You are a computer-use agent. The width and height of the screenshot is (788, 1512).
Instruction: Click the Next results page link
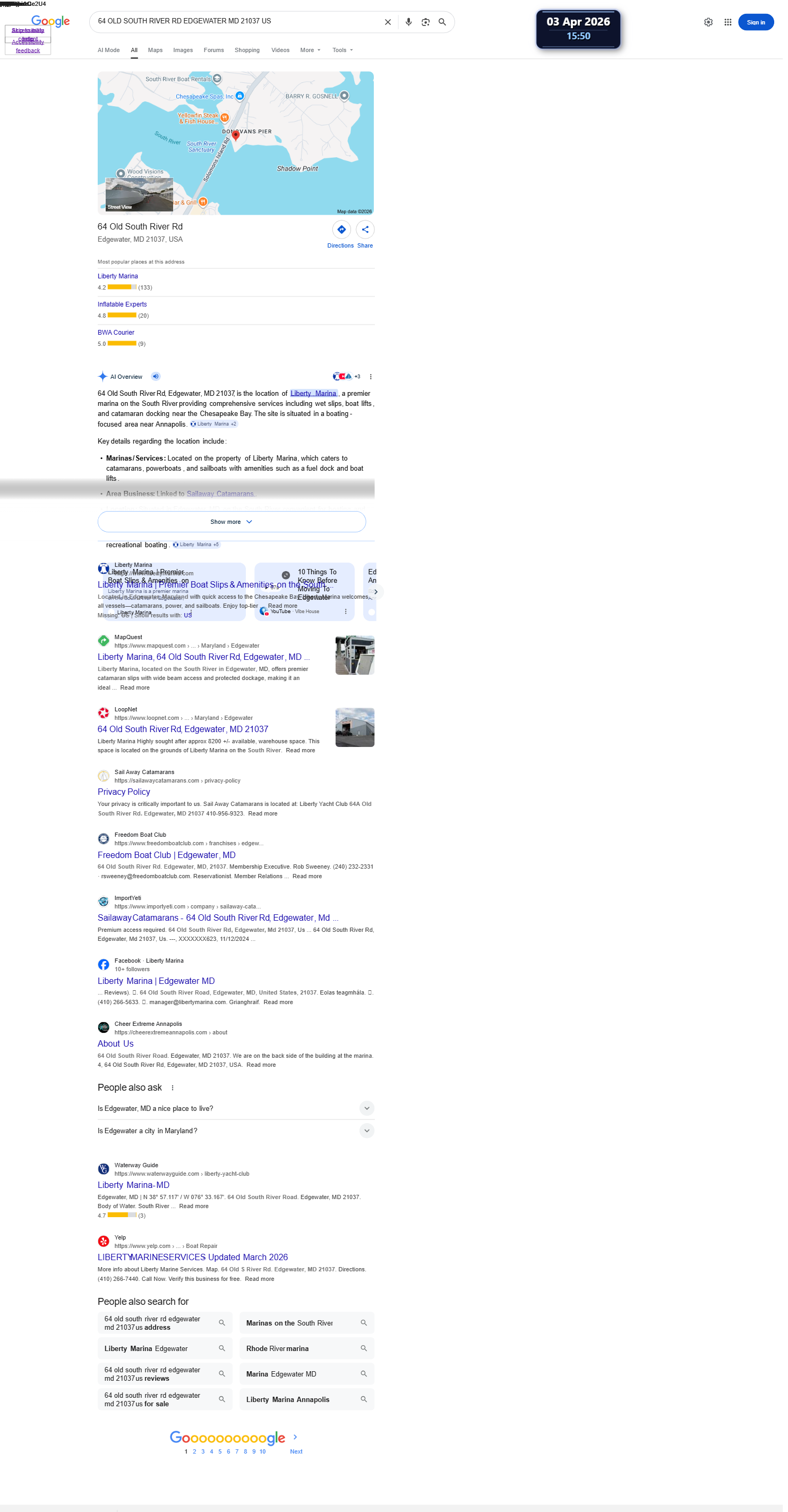click(x=296, y=1452)
